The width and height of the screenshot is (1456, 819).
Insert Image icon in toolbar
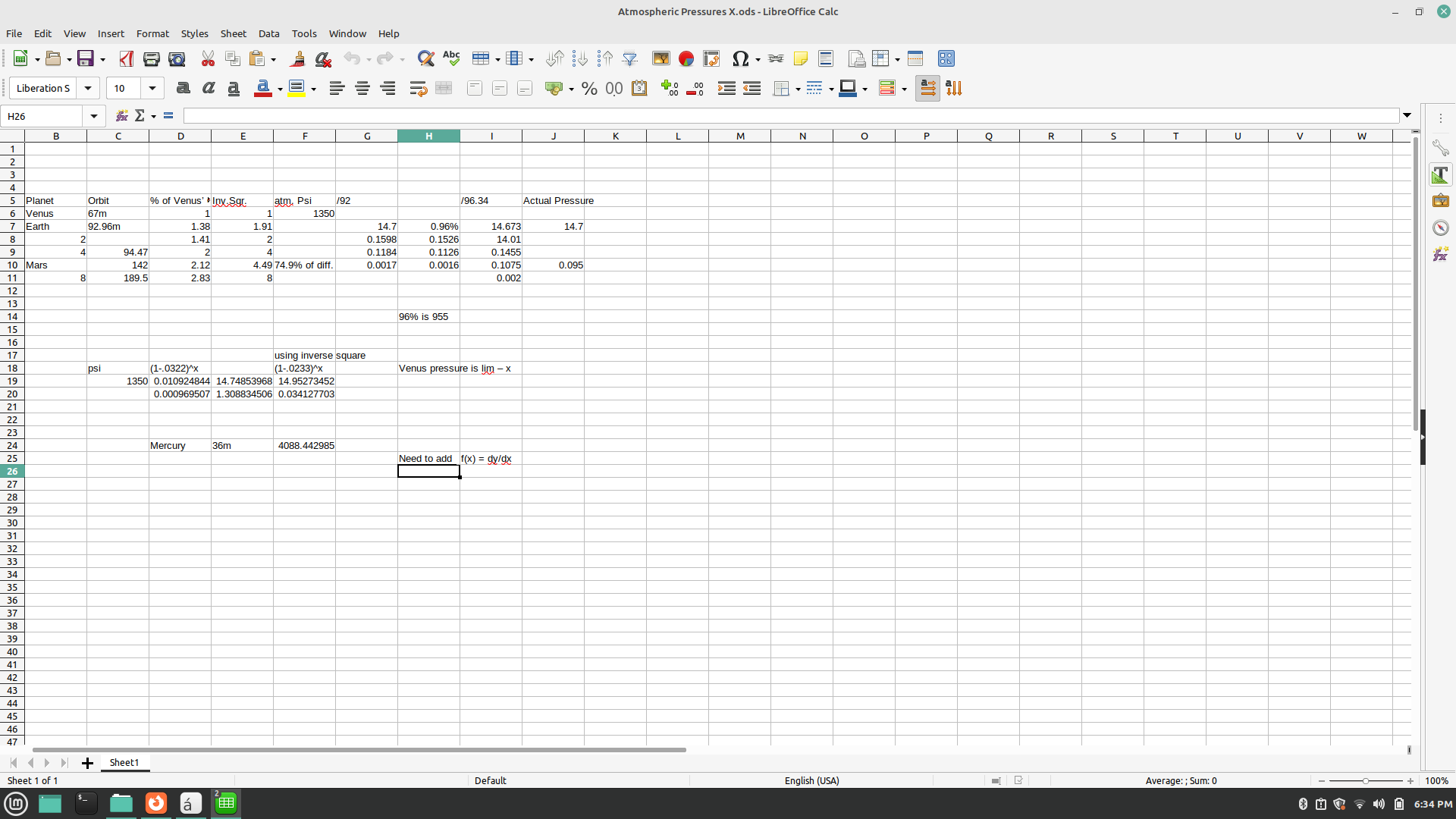(x=661, y=58)
